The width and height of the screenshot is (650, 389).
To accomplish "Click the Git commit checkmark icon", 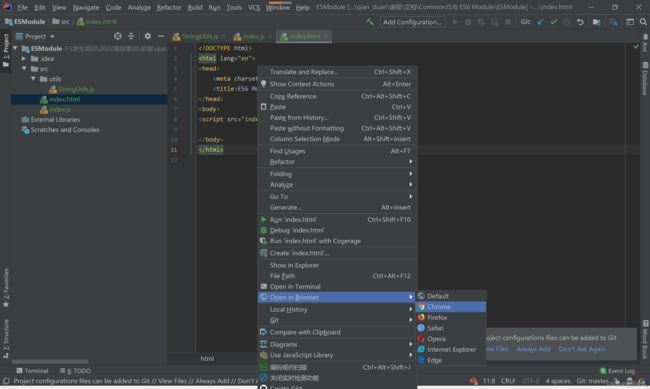I will (553, 22).
